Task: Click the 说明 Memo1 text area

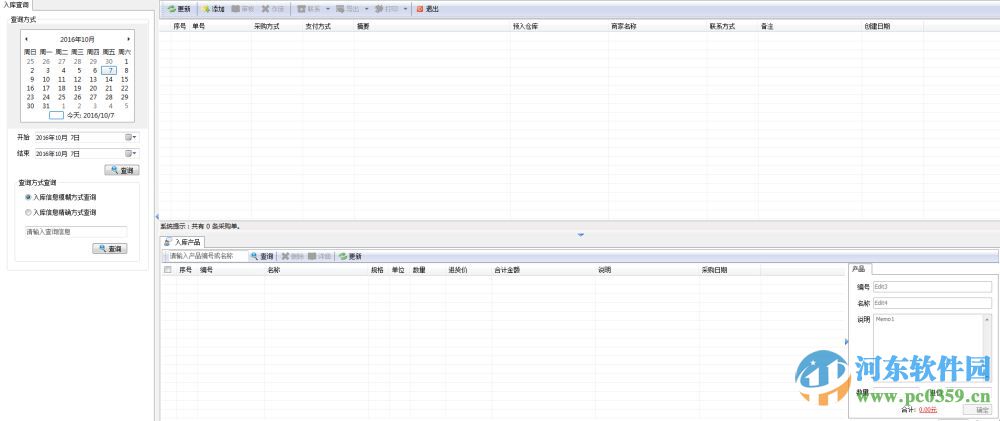Action: (x=932, y=350)
